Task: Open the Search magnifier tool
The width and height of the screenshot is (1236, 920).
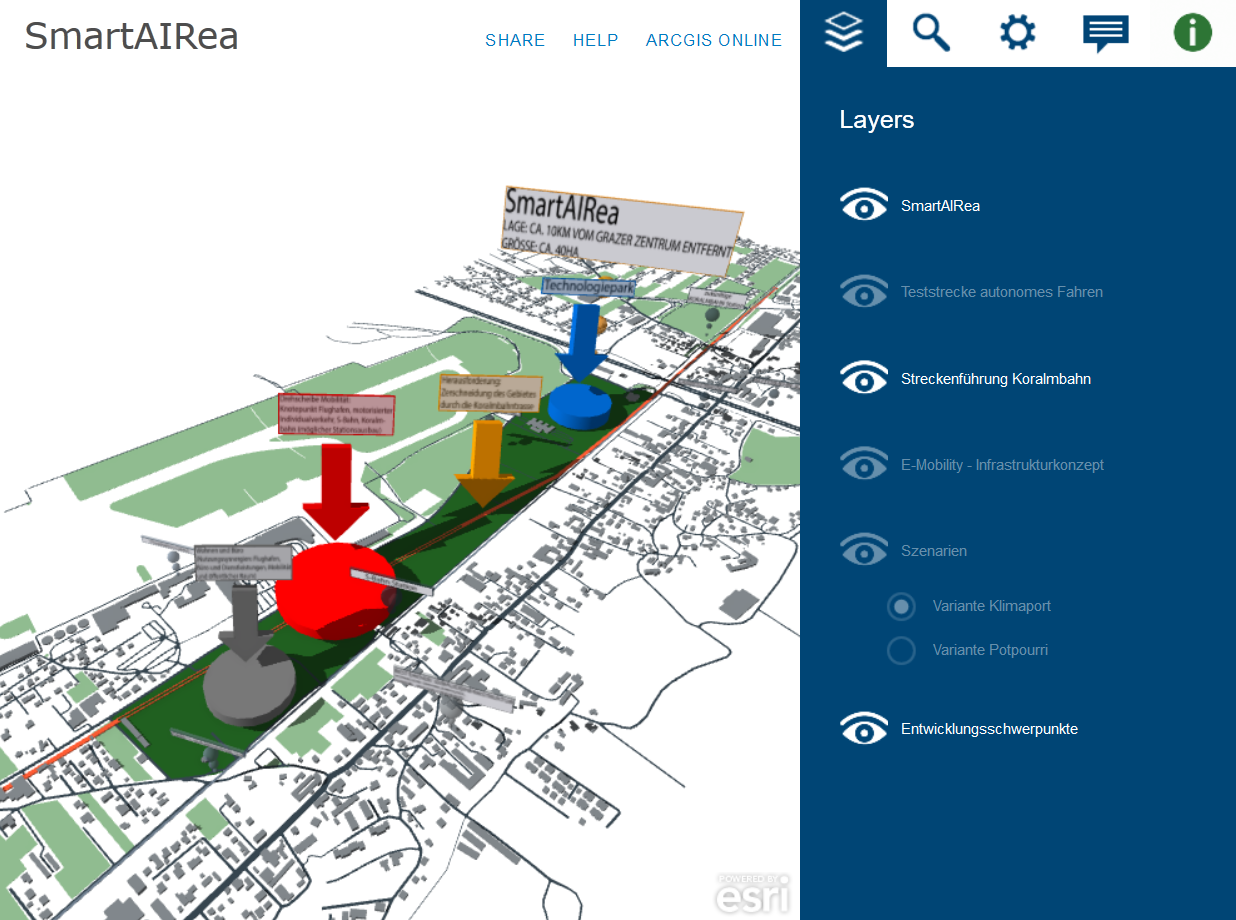Action: pyautogui.click(x=931, y=33)
